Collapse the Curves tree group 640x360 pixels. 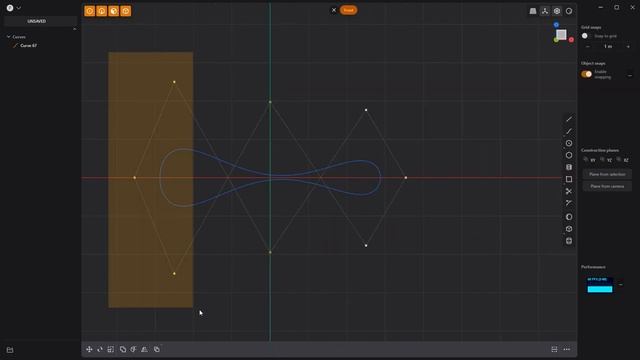[x=9, y=37]
